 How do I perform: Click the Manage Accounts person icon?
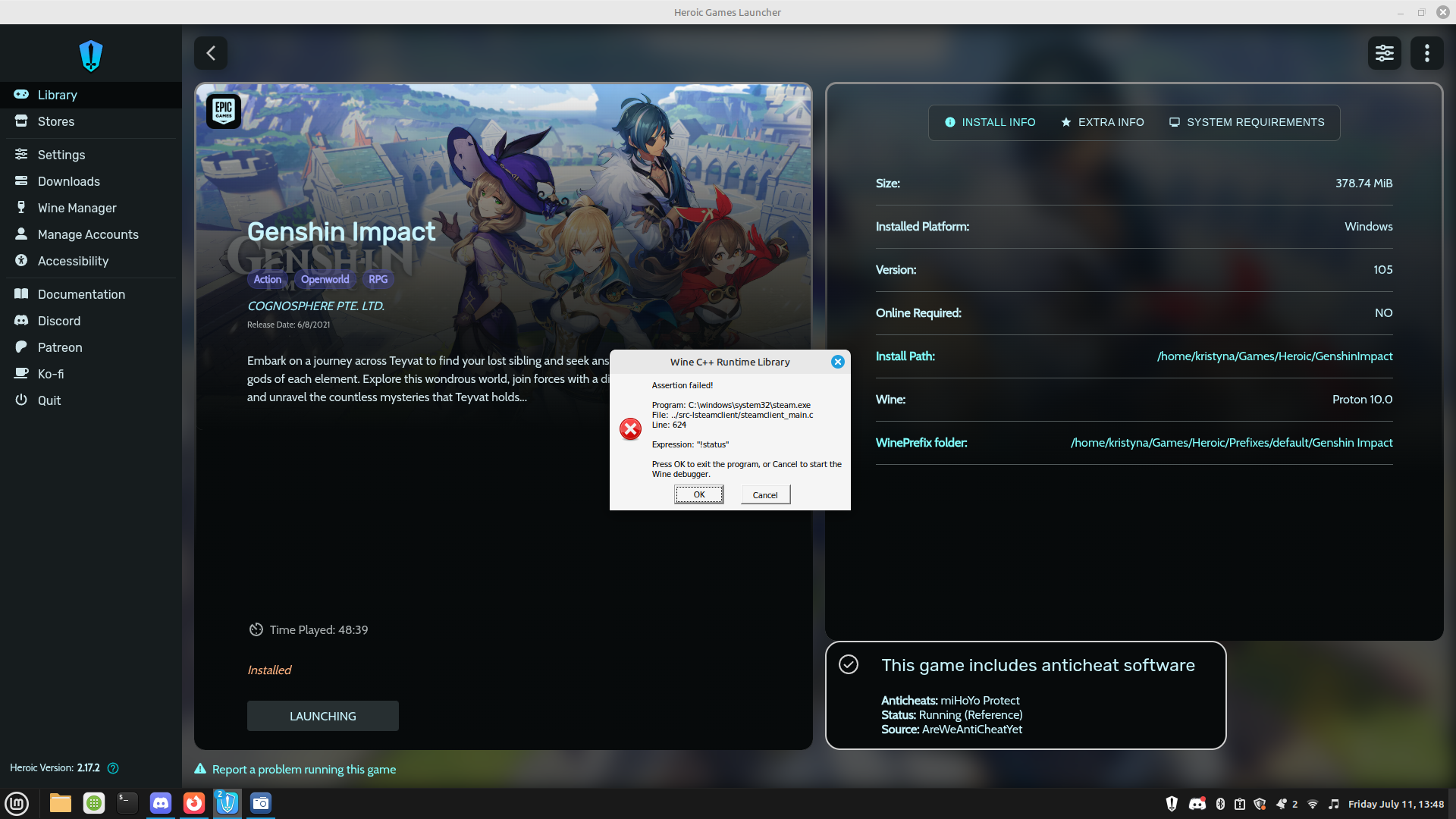pyautogui.click(x=21, y=234)
